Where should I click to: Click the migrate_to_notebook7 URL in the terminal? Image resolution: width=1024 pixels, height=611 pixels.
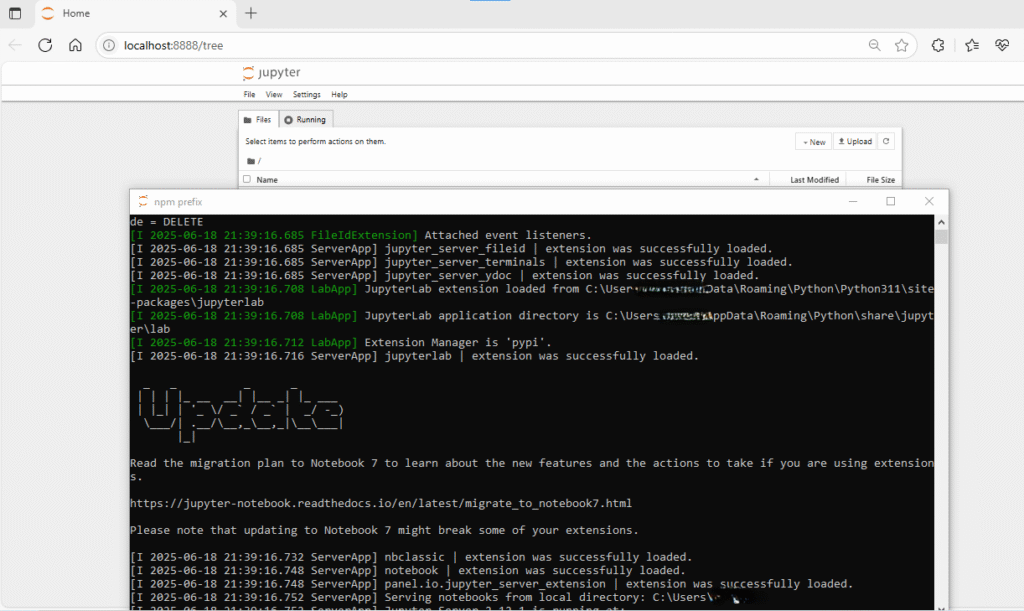381,503
